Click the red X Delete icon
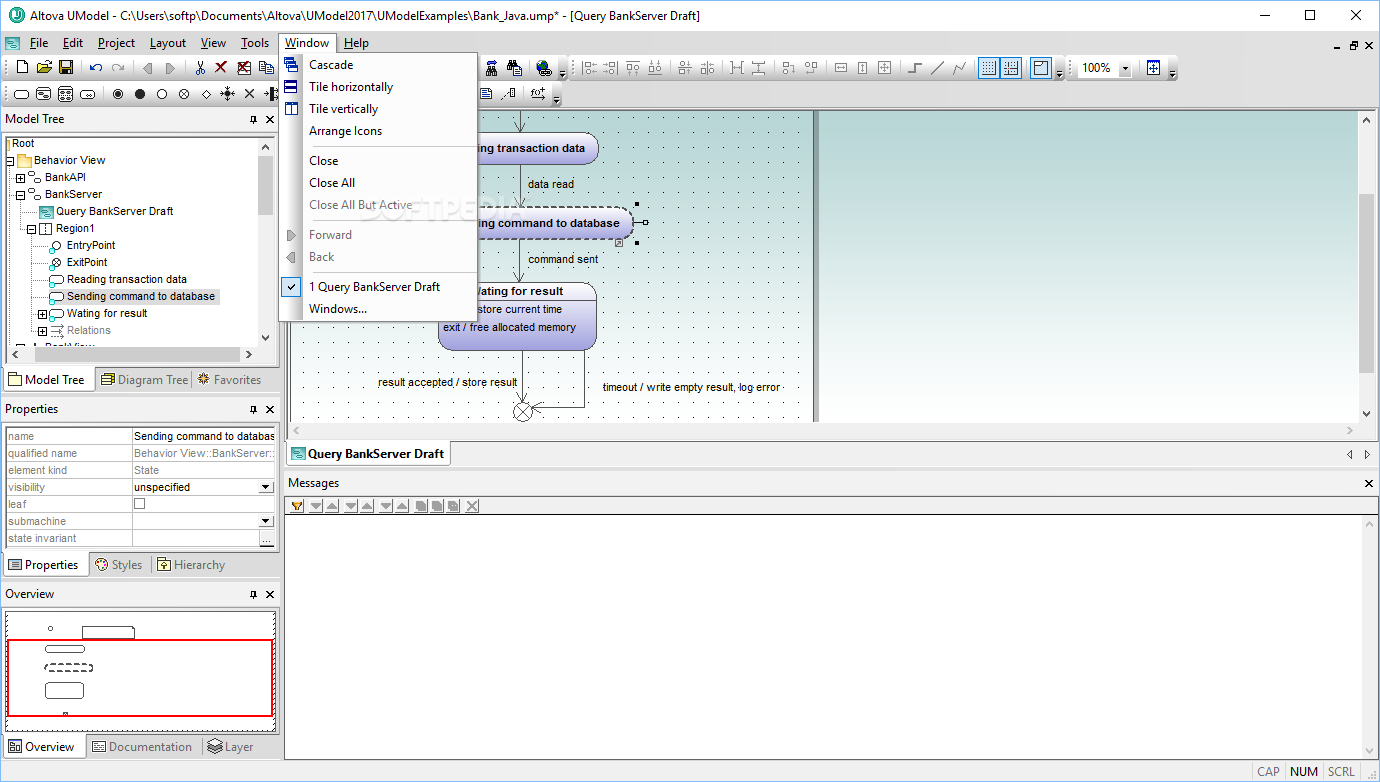The height and width of the screenshot is (782, 1380). [221, 68]
